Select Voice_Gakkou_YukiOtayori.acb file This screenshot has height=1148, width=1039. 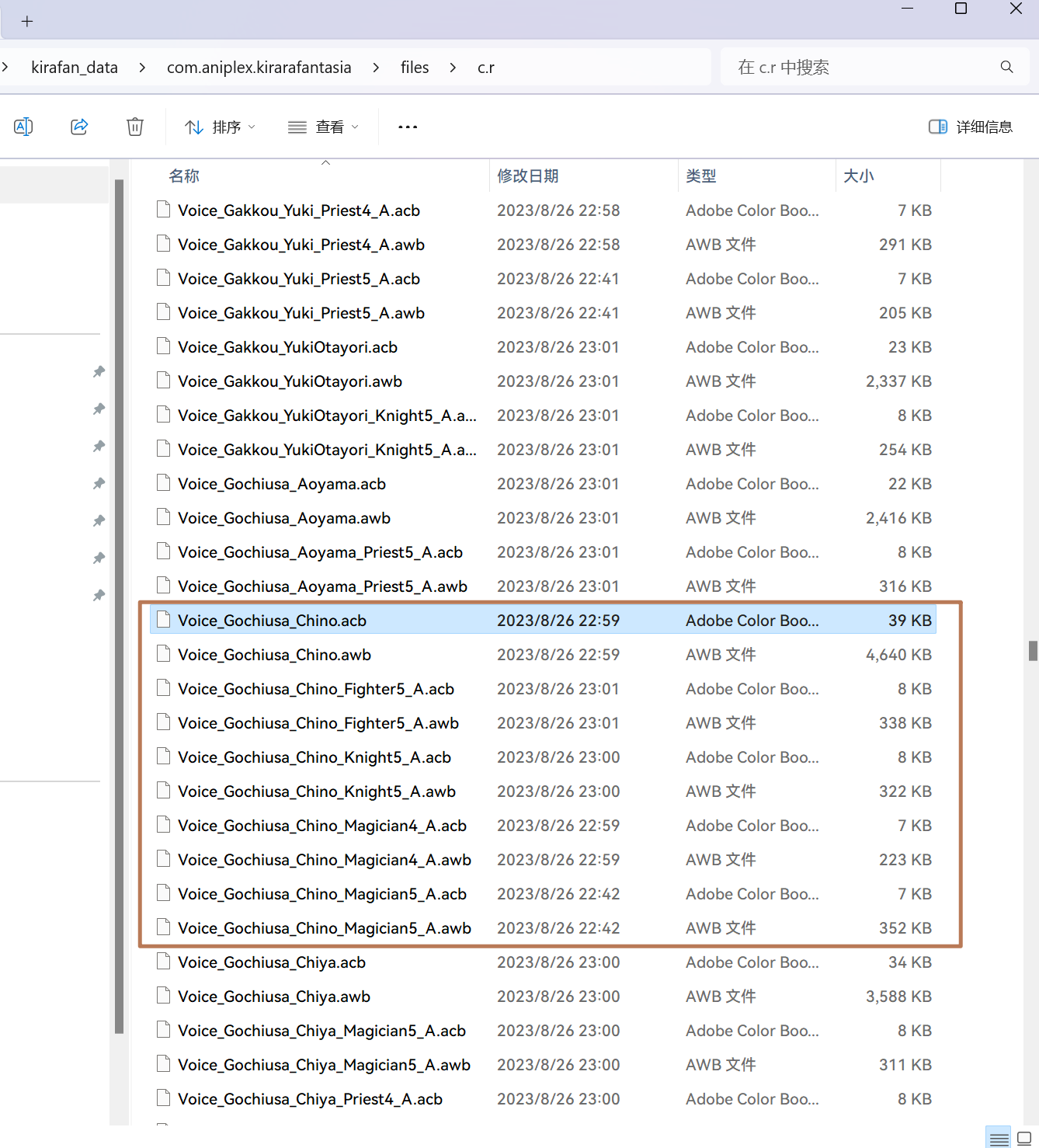[x=543, y=347]
